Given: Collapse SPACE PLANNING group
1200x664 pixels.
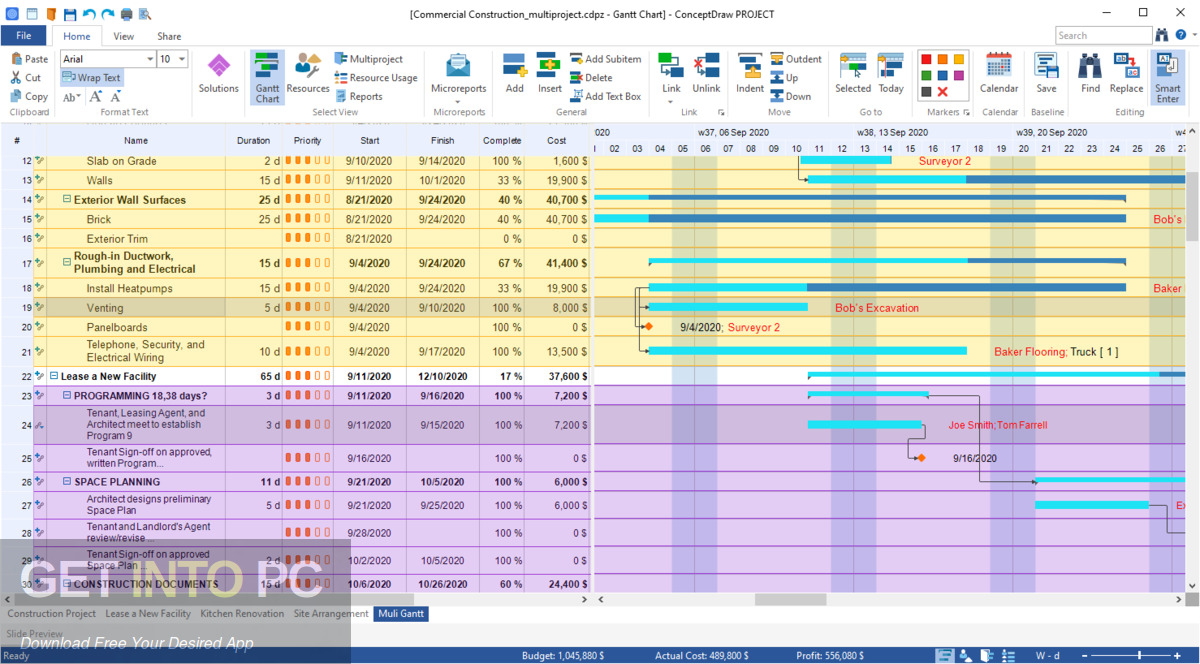Looking at the screenshot, I should coord(67,481).
